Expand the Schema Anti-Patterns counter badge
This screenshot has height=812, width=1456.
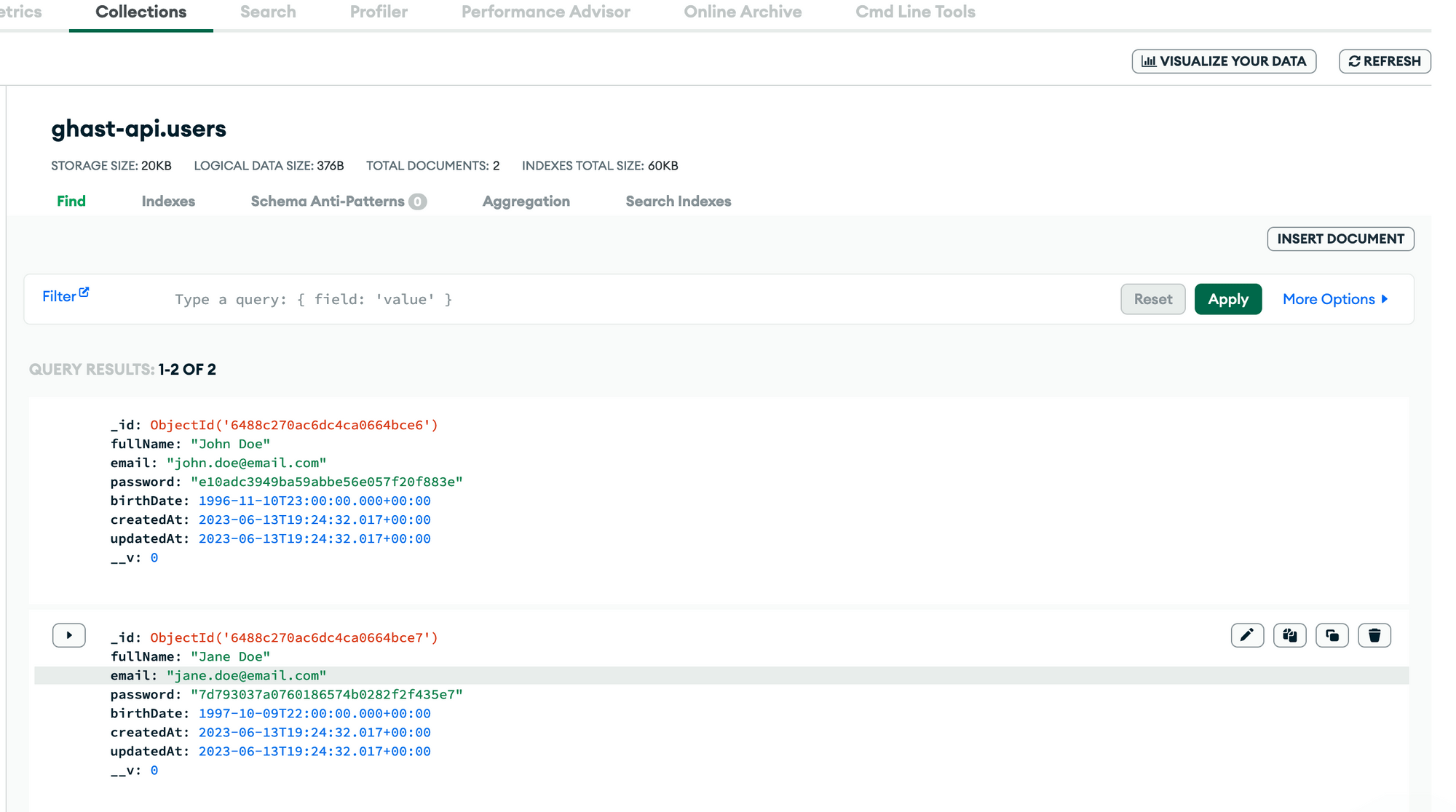tap(416, 202)
